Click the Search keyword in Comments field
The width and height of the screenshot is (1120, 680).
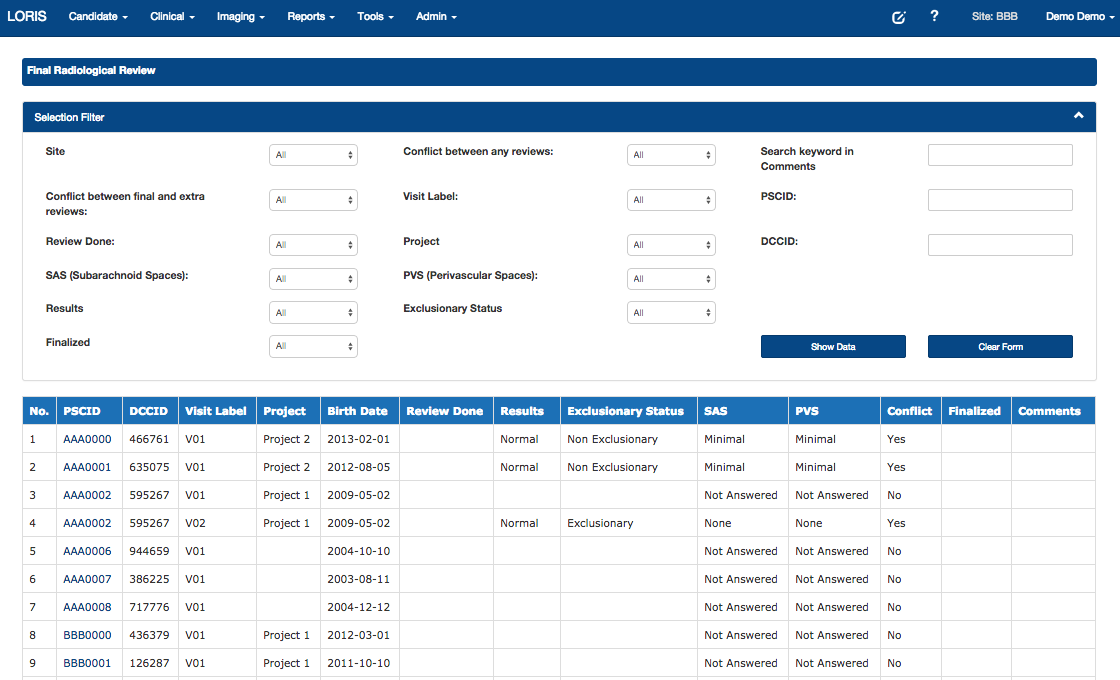1000,155
